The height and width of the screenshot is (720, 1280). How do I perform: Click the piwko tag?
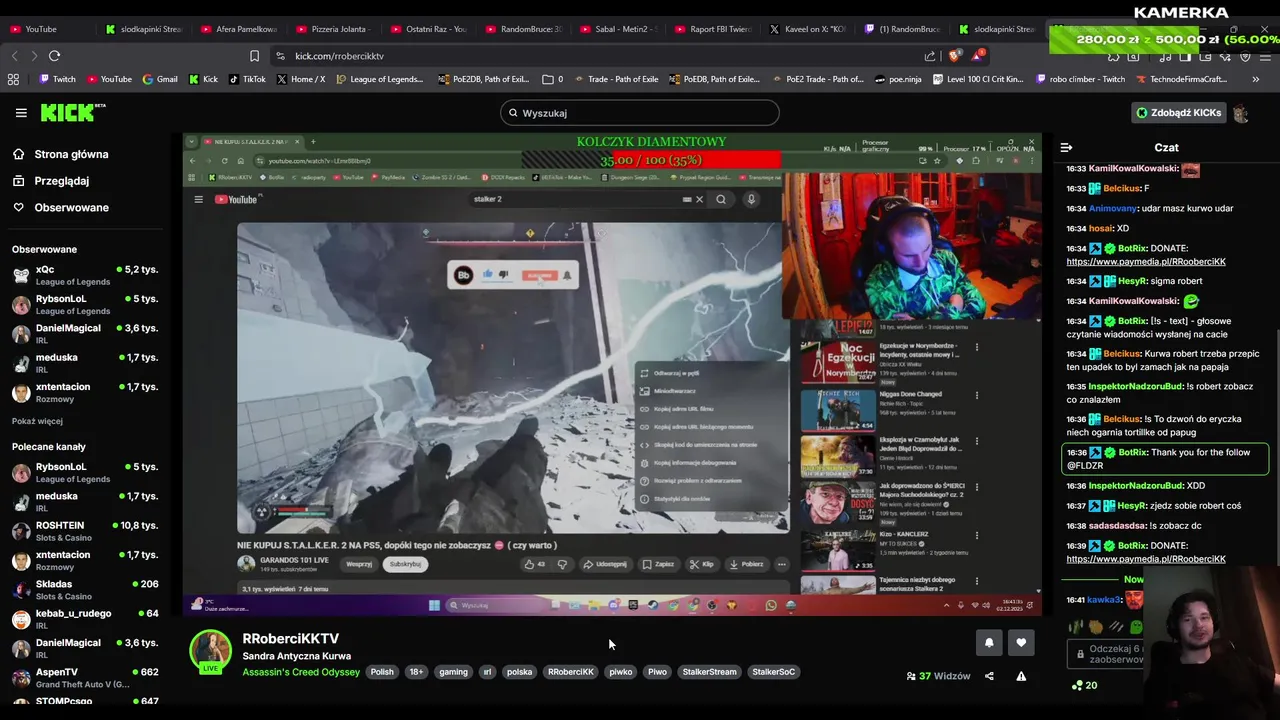[x=621, y=672]
